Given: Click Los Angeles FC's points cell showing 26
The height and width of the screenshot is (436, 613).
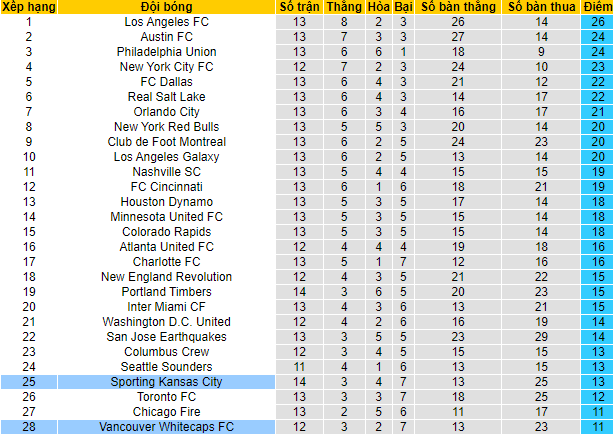Looking at the screenshot, I should coord(596,21).
